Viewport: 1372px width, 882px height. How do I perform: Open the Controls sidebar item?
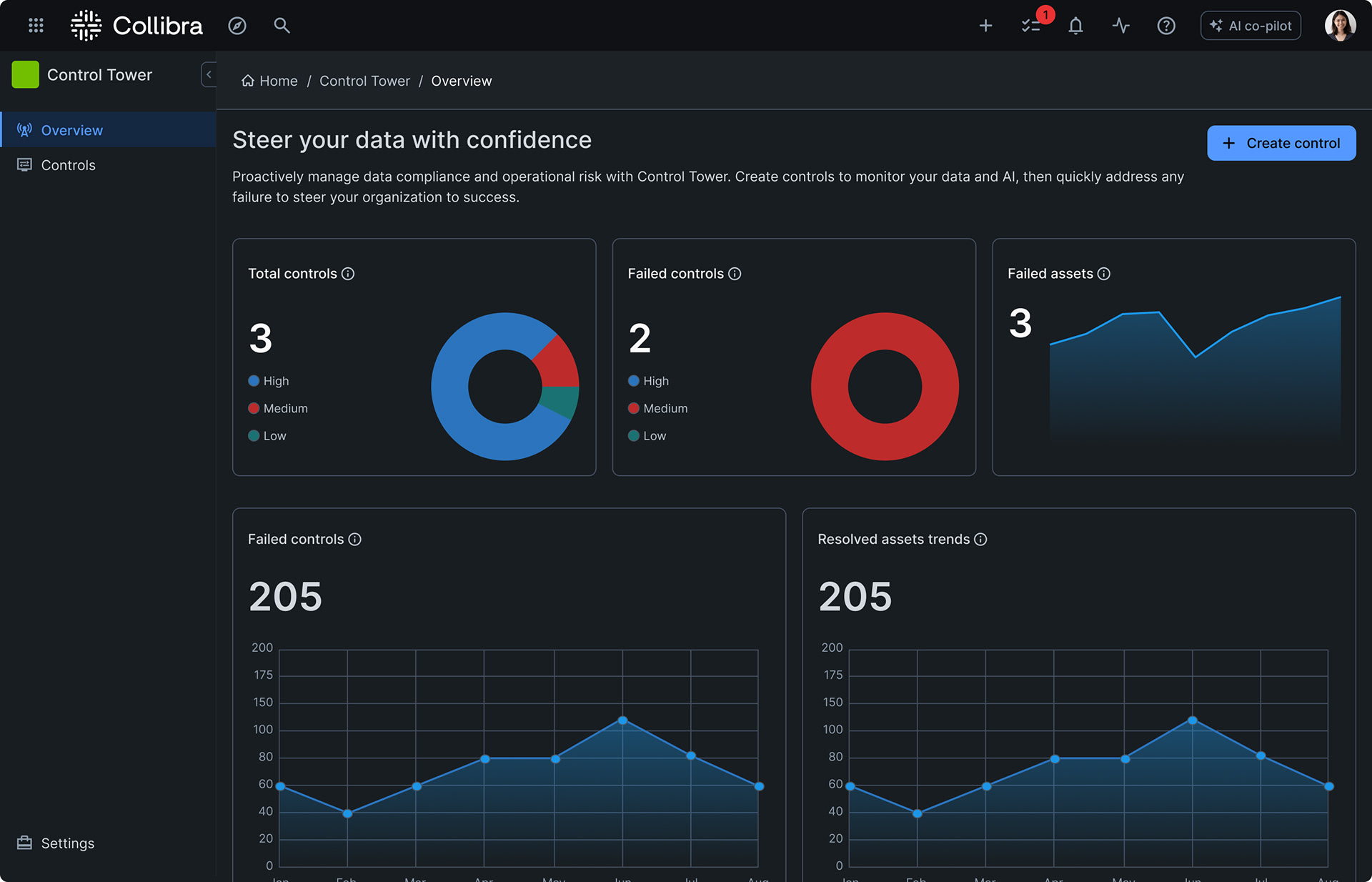[68, 165]
